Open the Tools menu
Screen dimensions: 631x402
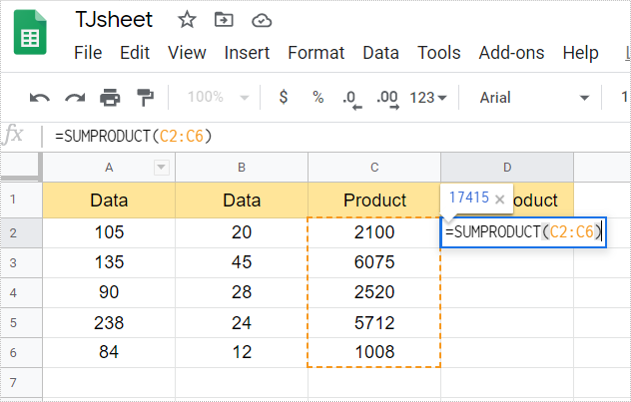click(439, 53)
